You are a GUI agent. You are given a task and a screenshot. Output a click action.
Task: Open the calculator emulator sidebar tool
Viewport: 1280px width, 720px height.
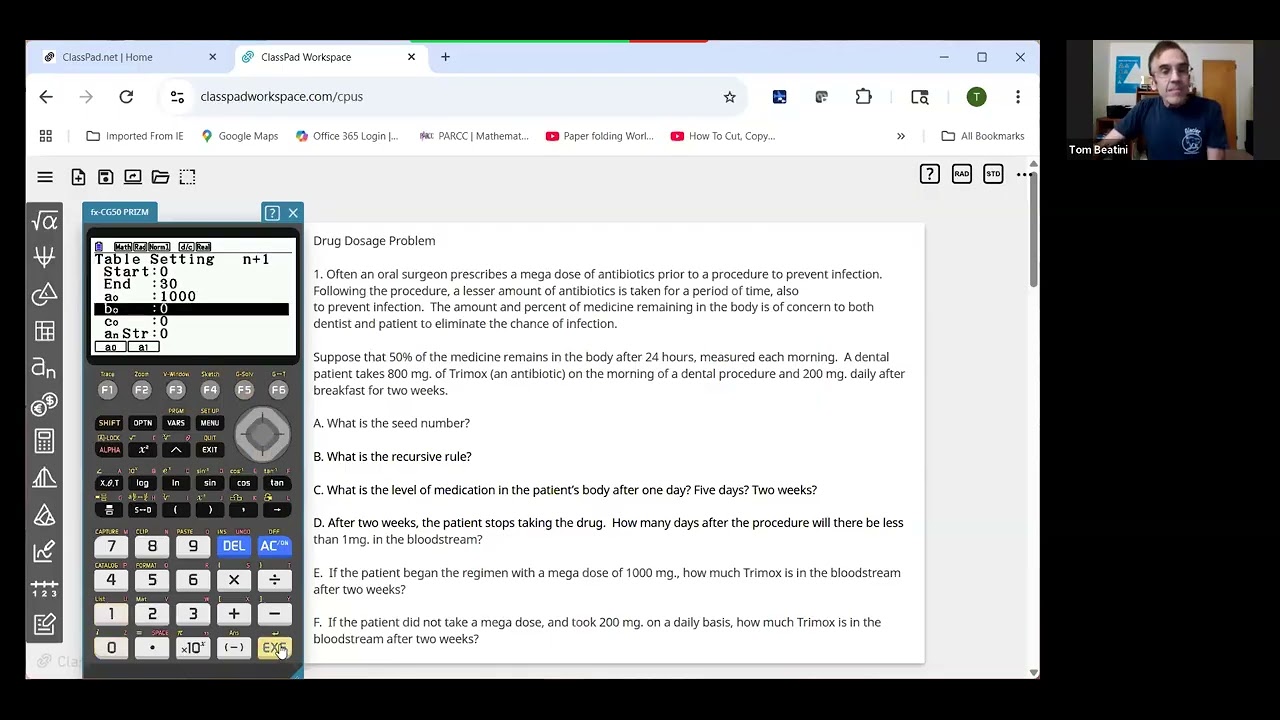click(44, 441)
